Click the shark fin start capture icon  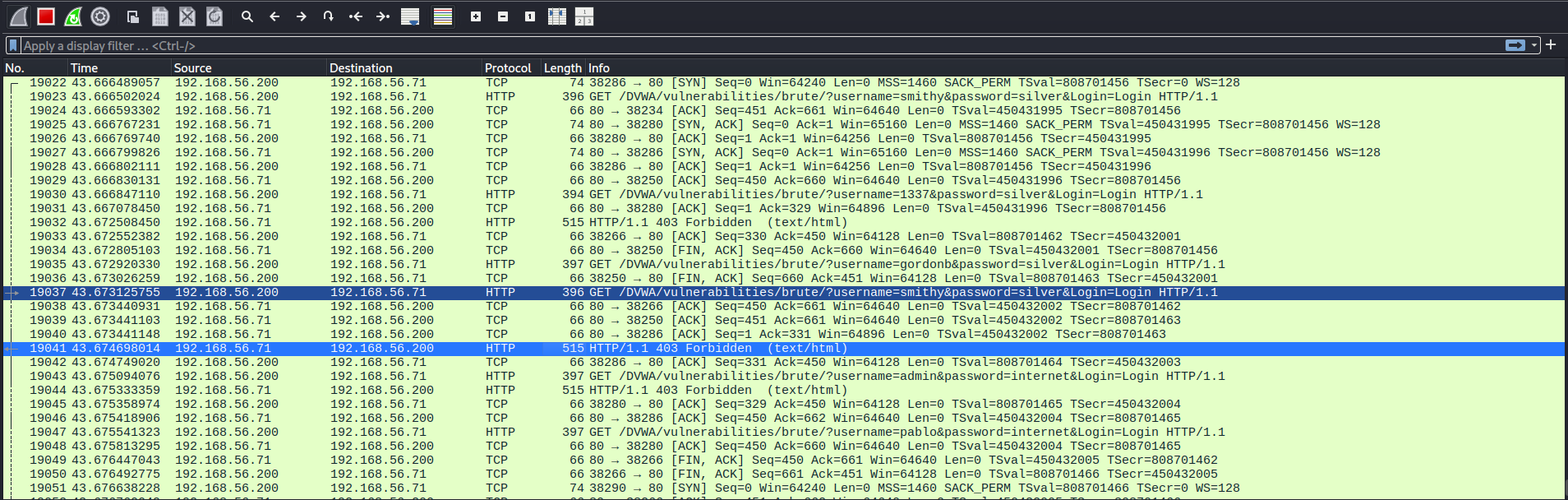pyautogui.click(x=19, y=16)
